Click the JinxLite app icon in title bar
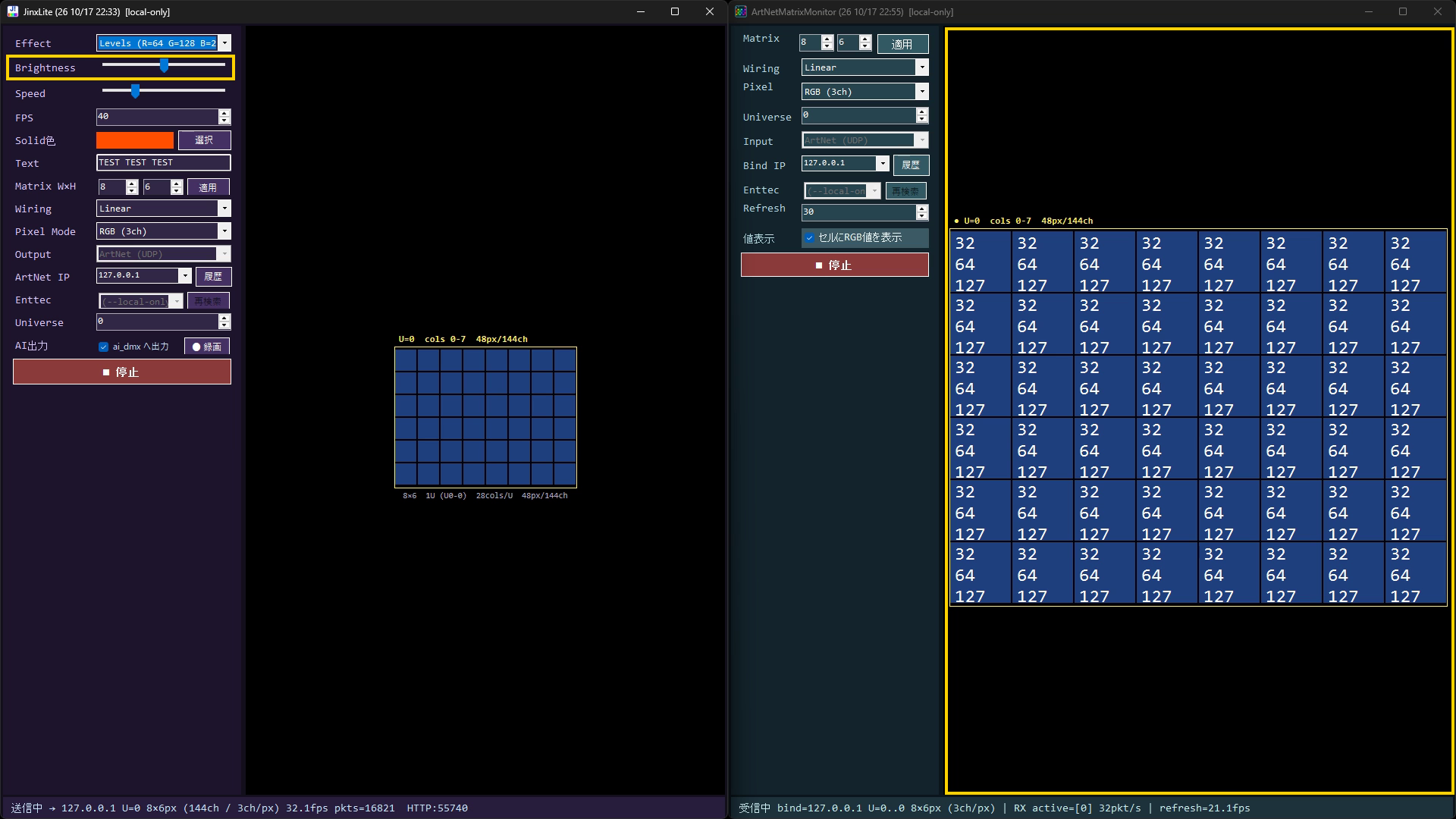The width and height of the screenshot is (1456, 819). [13, 11]
